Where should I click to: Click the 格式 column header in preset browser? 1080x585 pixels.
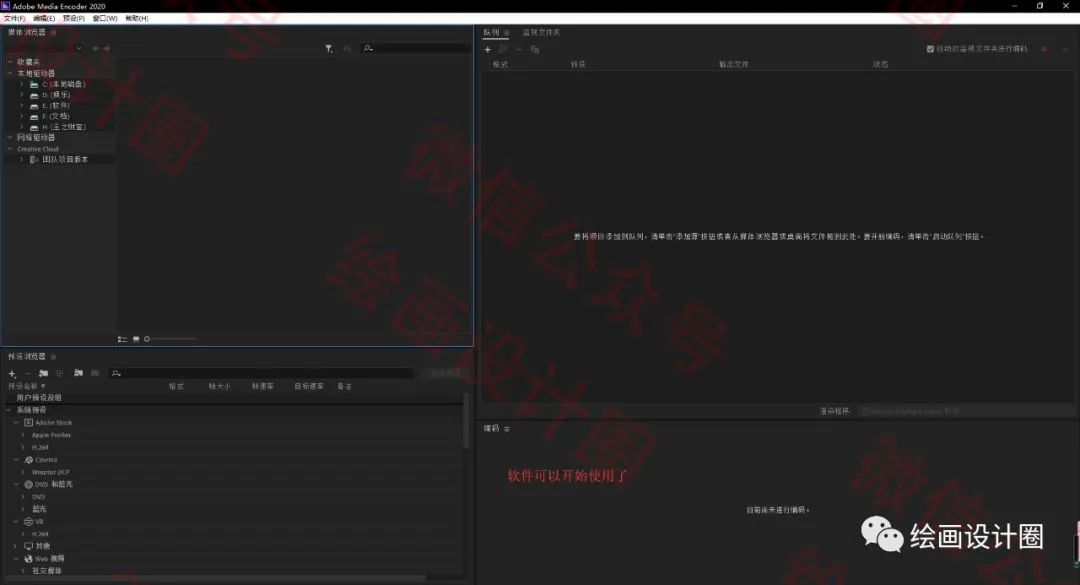coord(176,387)
